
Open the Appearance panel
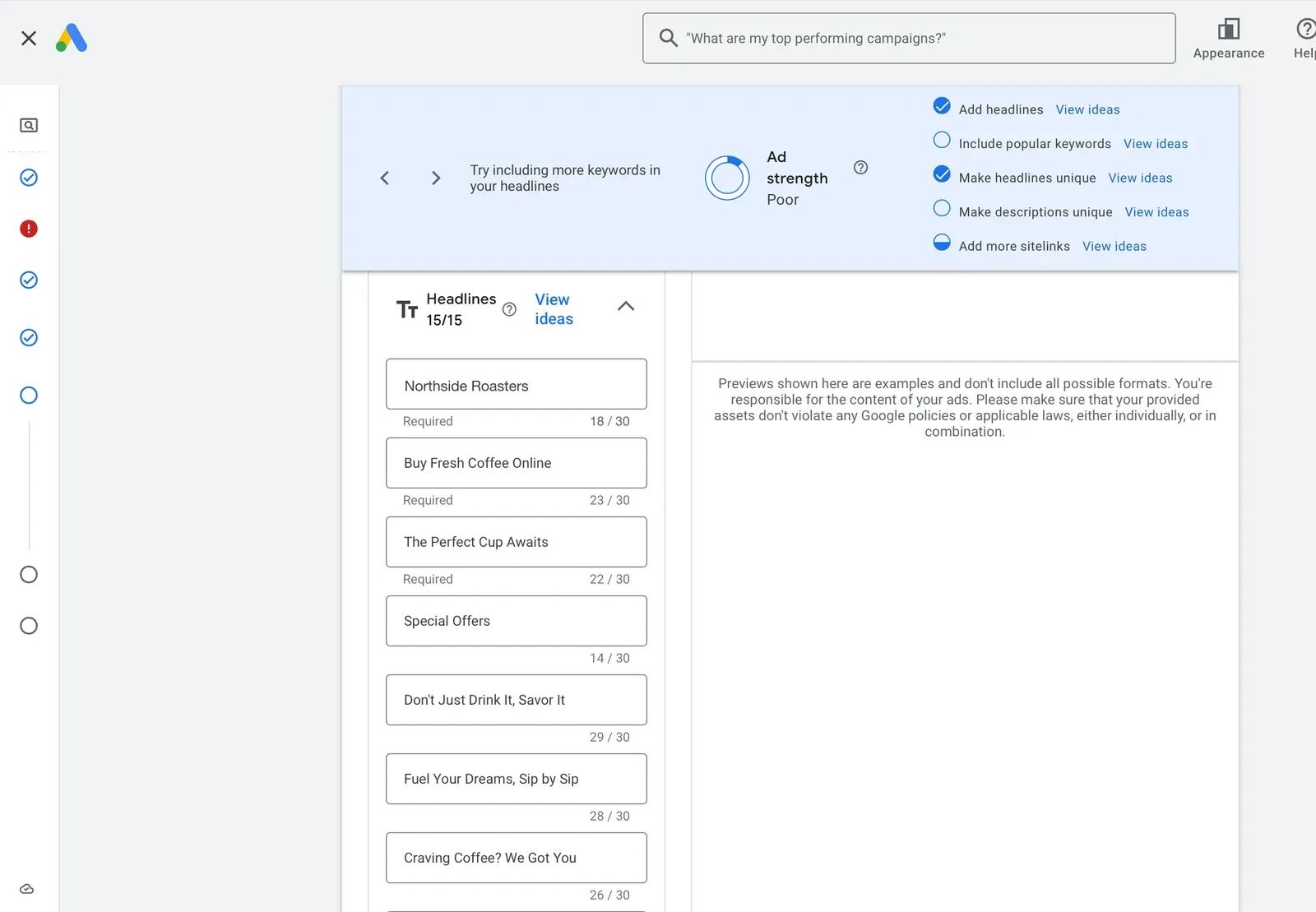click(x=1229, y=39)
